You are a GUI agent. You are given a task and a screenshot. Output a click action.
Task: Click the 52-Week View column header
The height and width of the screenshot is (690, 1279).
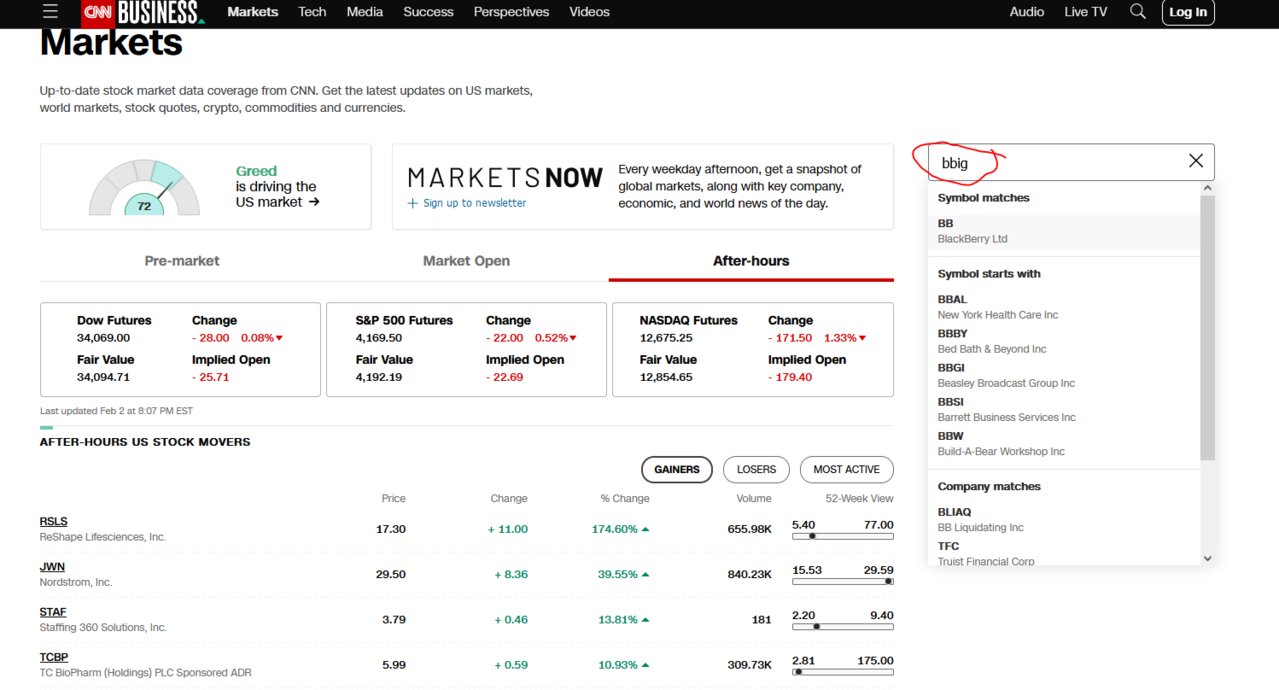tap(860, 498)
